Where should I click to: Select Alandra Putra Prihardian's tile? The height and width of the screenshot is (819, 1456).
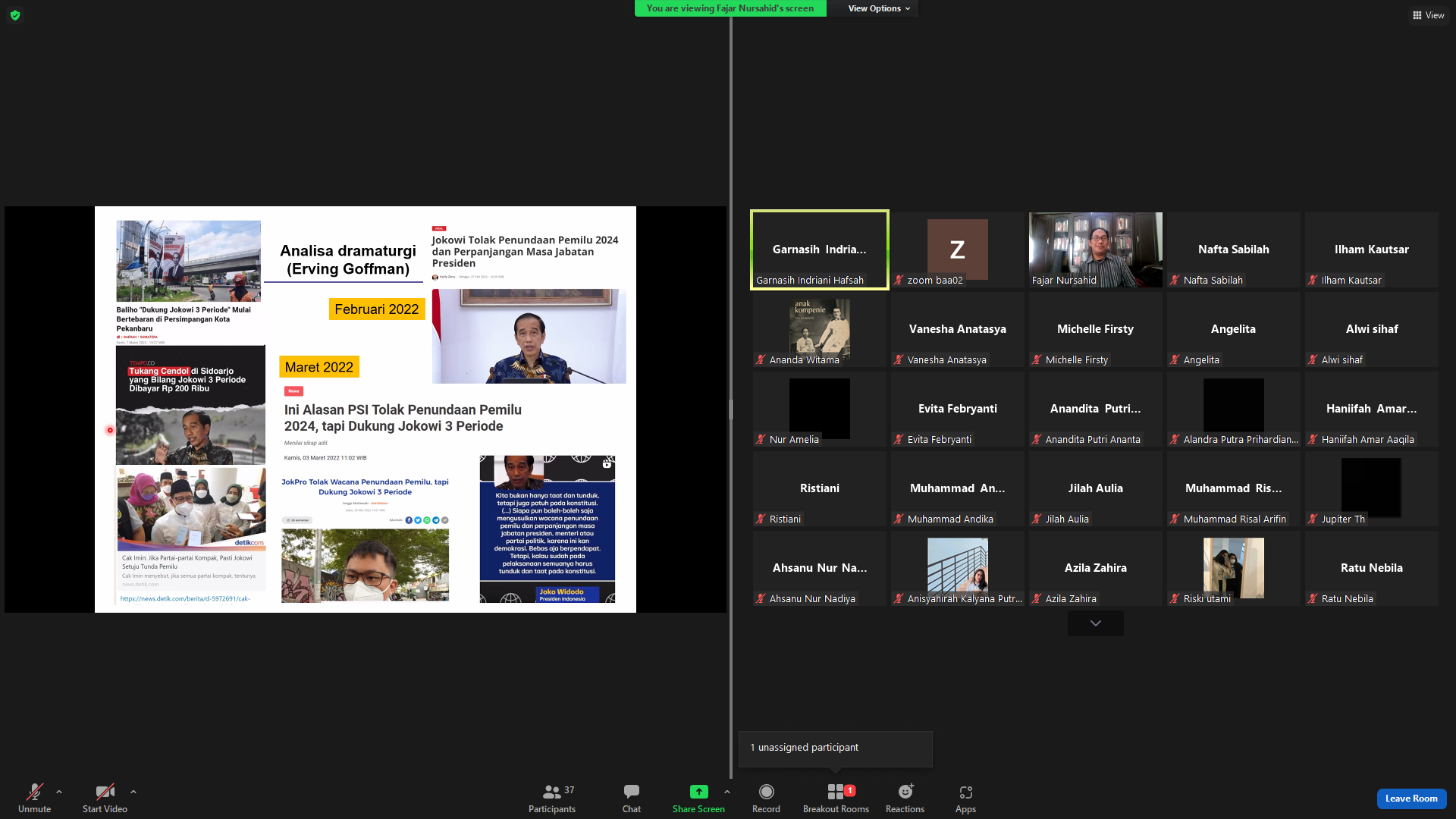[1233, 409]
